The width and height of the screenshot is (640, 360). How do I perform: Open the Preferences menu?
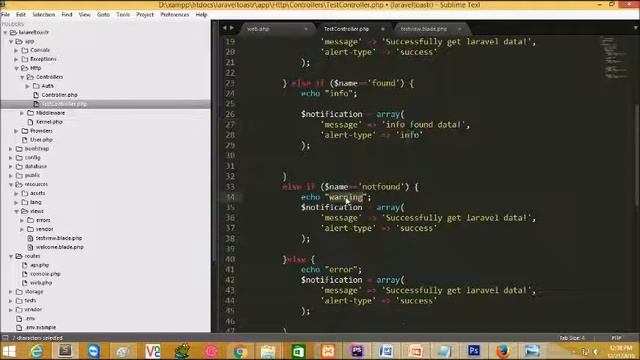[x=175, y=14]
